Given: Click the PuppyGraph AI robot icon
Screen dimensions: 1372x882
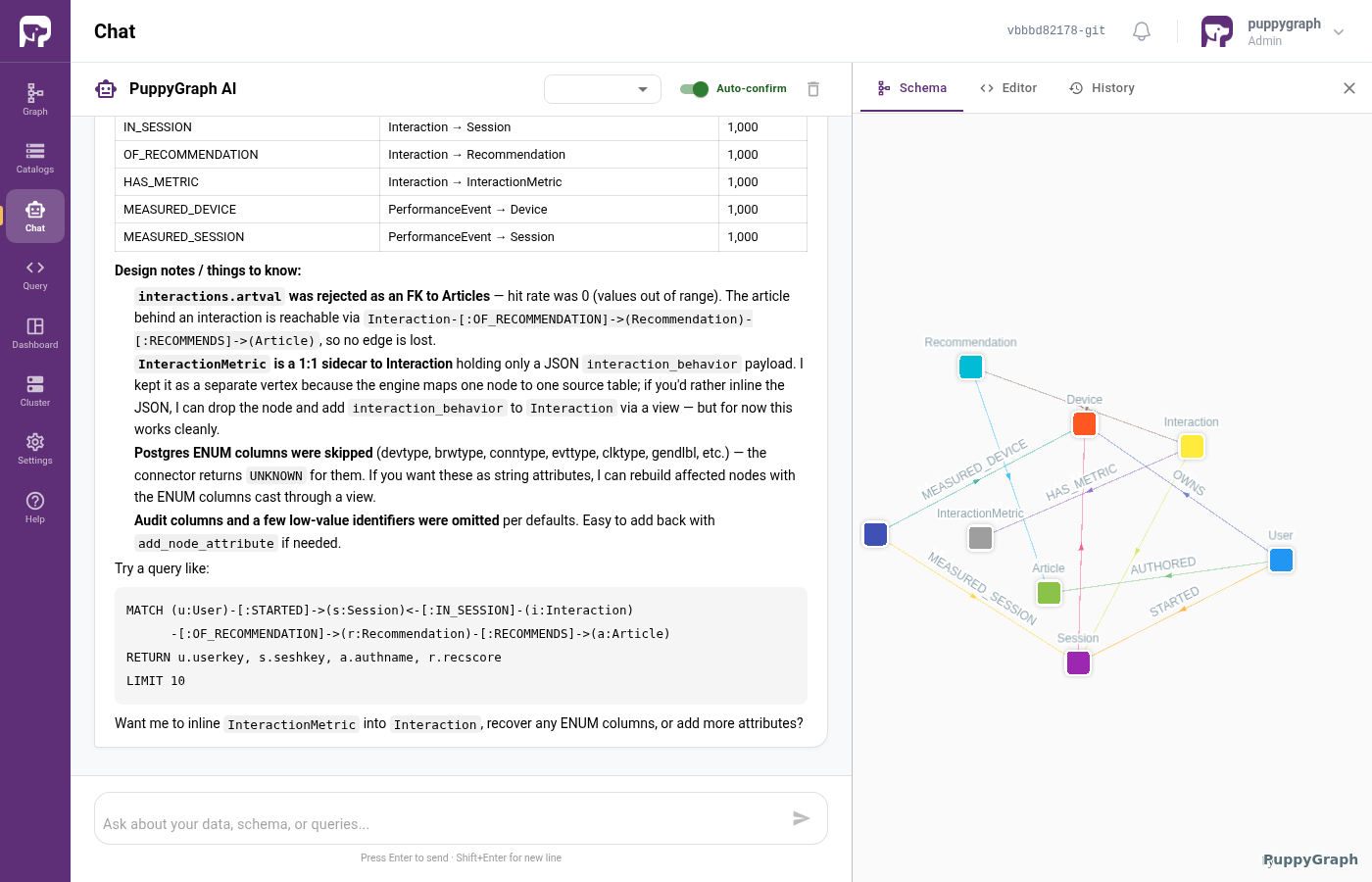Looking at the screenshot, I should pyautogui.click(x=106, y=89).
